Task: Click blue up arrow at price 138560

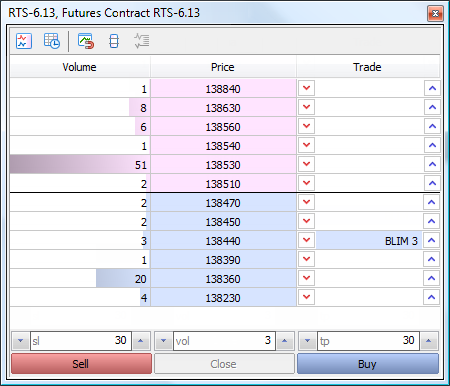Action: (432, 126)
